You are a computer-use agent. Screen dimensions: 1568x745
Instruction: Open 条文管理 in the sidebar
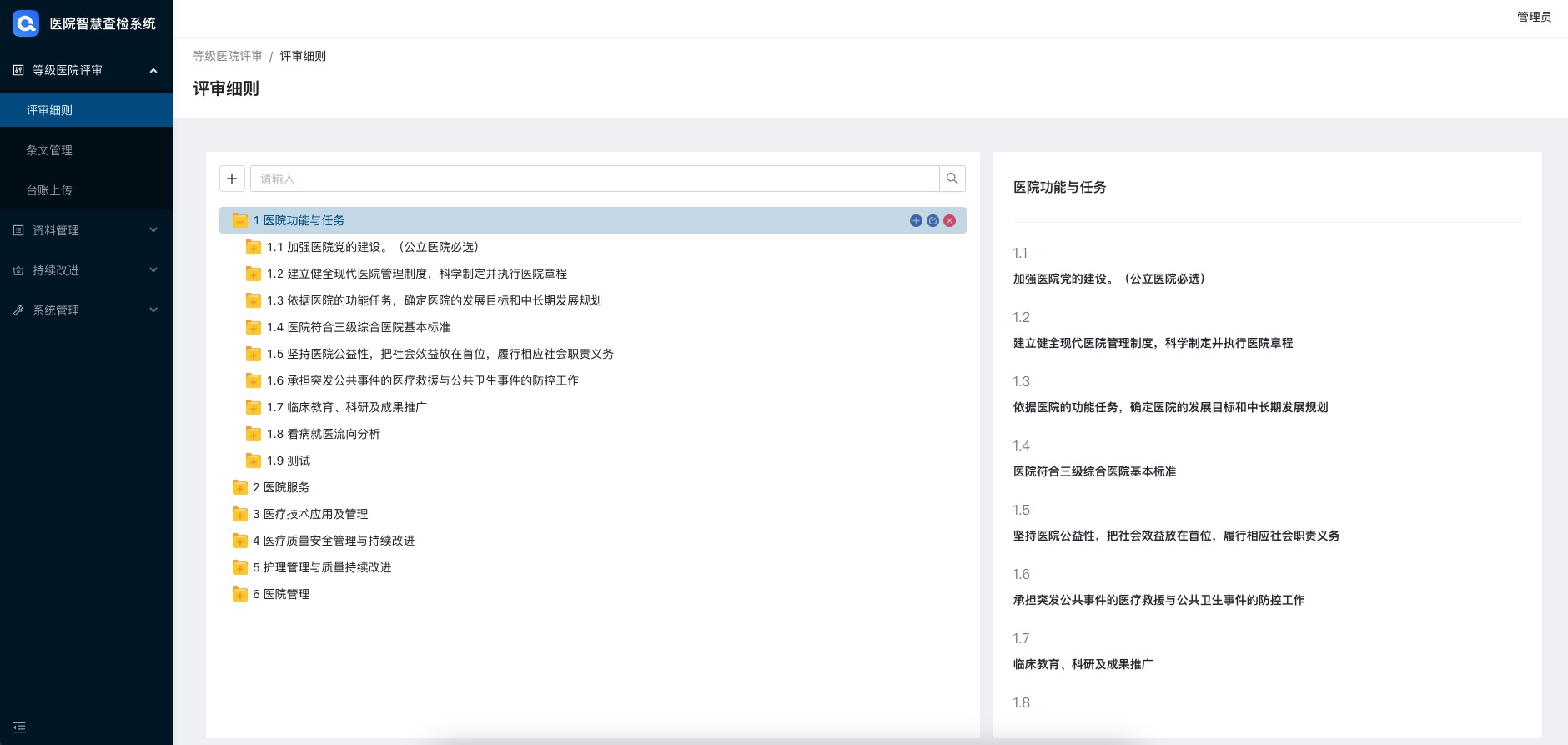tap(49, 150)
